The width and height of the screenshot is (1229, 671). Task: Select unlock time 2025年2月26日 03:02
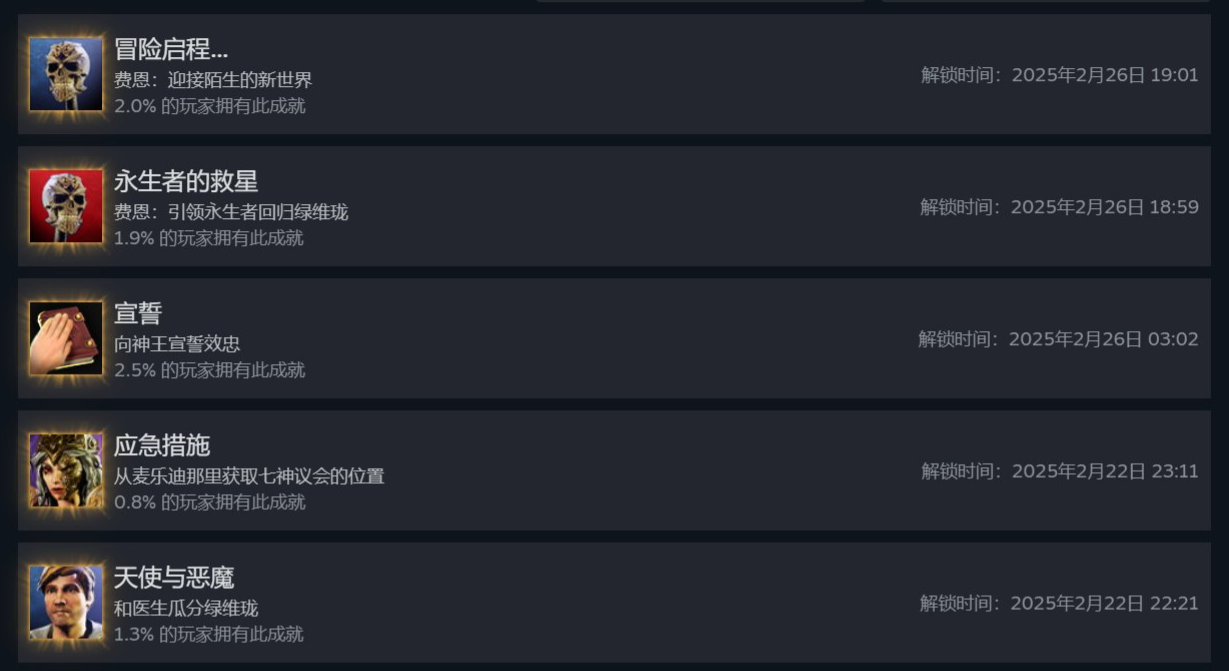(x=1058, y=339)
